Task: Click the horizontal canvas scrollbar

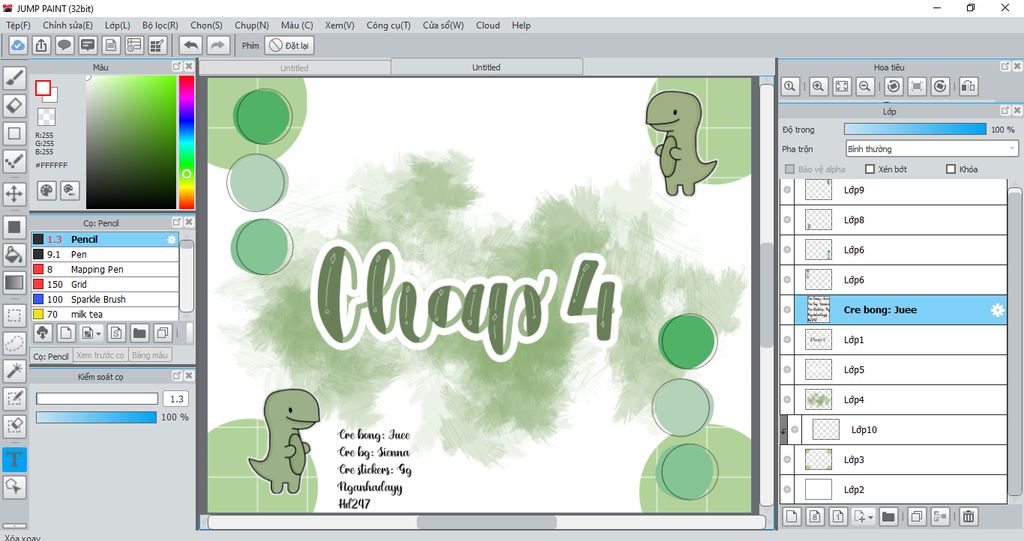Action: (x=487, y=522)
